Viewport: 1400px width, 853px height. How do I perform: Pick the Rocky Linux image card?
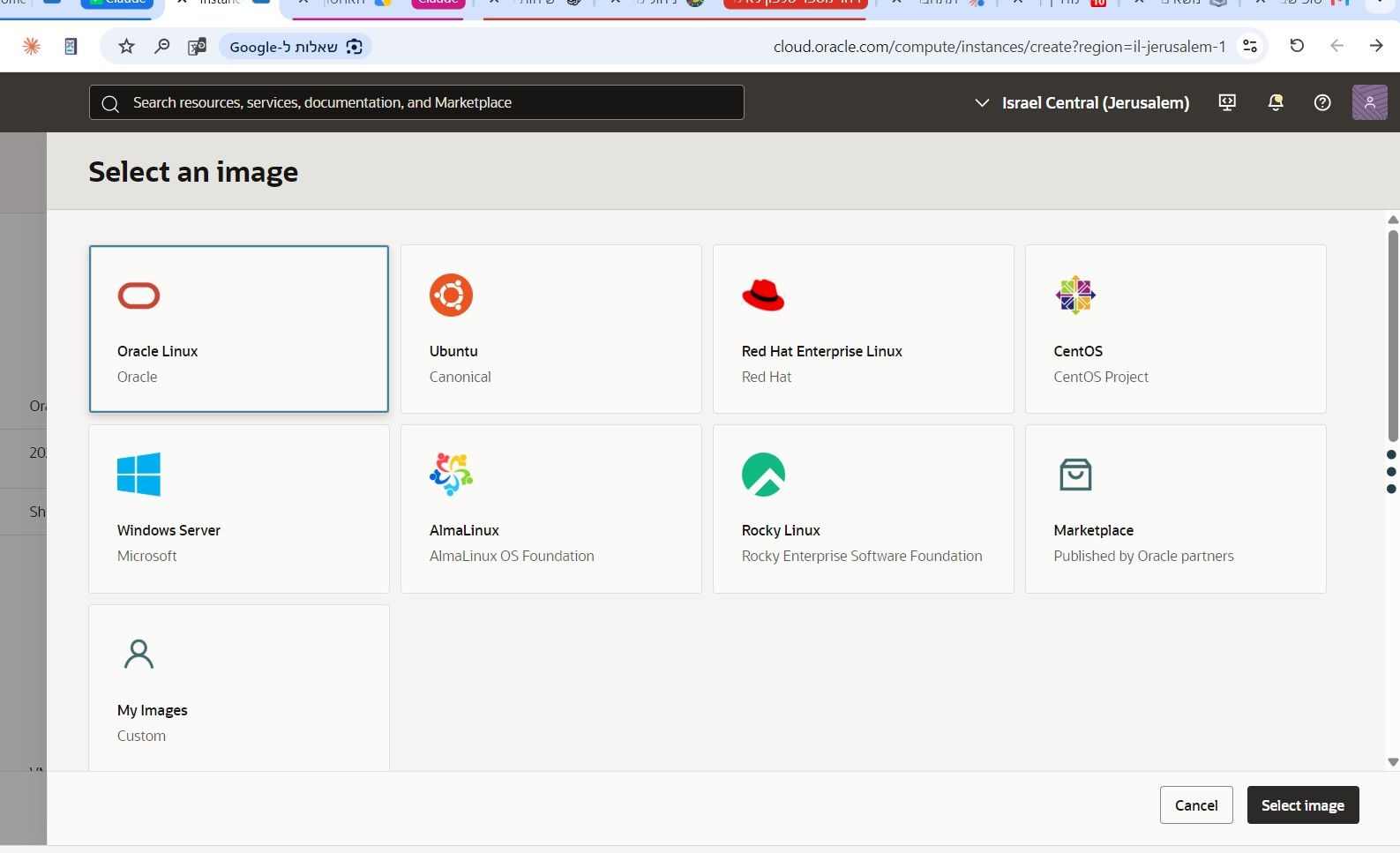pos(863,509)
